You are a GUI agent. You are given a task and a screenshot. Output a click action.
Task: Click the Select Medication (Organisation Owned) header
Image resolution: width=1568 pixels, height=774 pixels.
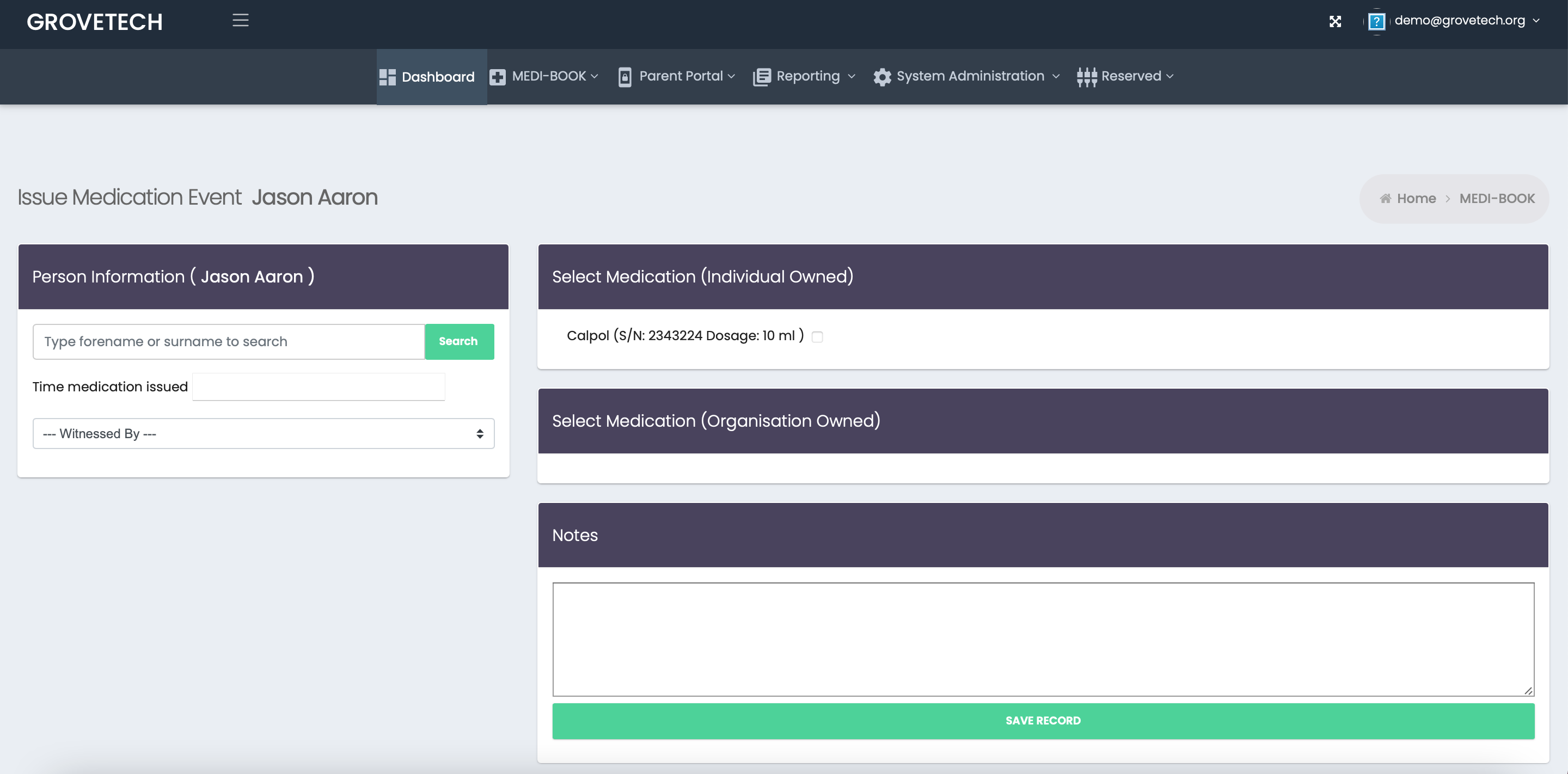pos(1043,421)
